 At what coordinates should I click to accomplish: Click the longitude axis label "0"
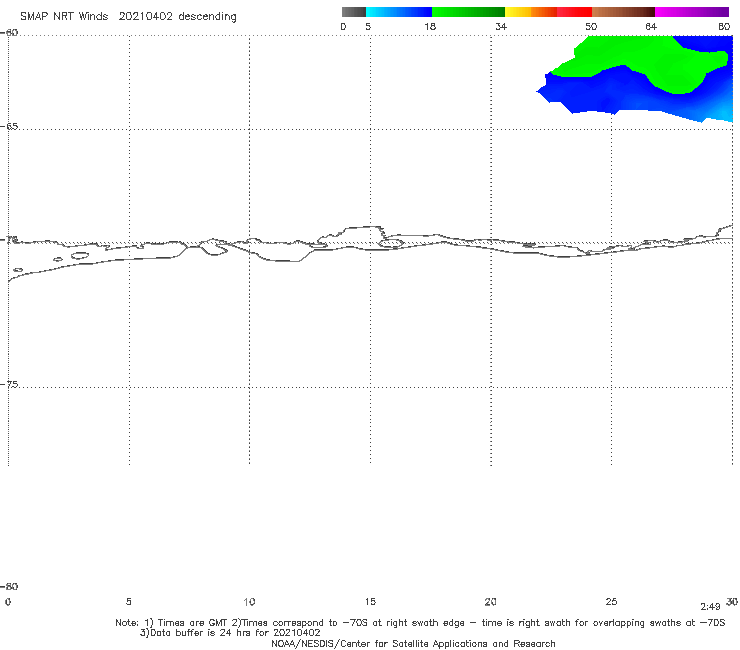(x=8, y=601)
